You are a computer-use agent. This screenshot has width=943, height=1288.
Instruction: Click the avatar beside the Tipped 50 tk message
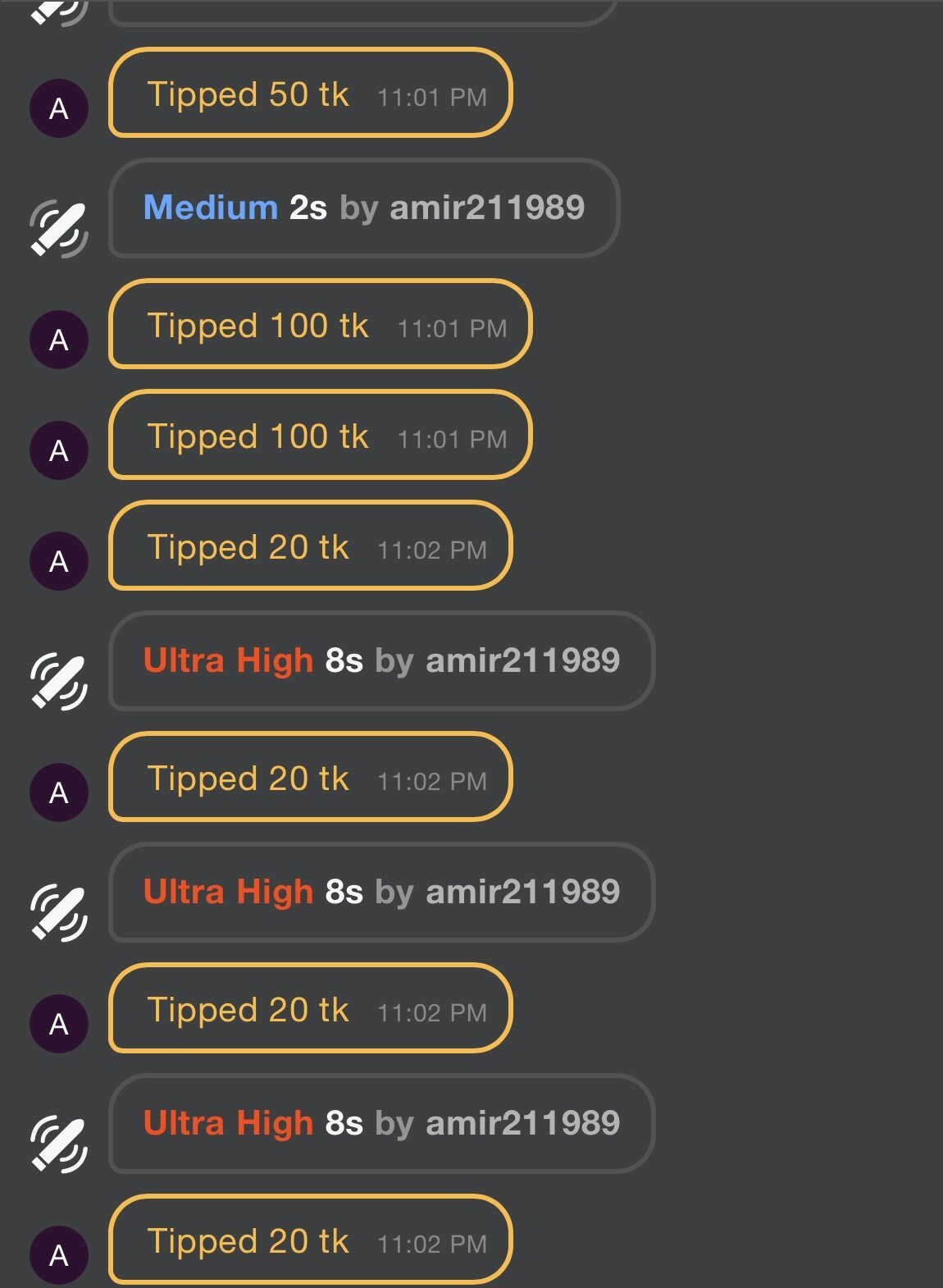pyautogui.click(x=59, y=108)
